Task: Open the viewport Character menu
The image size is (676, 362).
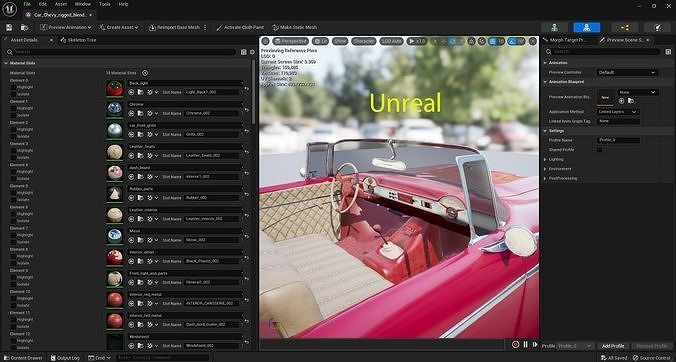Action: (363, 41)
